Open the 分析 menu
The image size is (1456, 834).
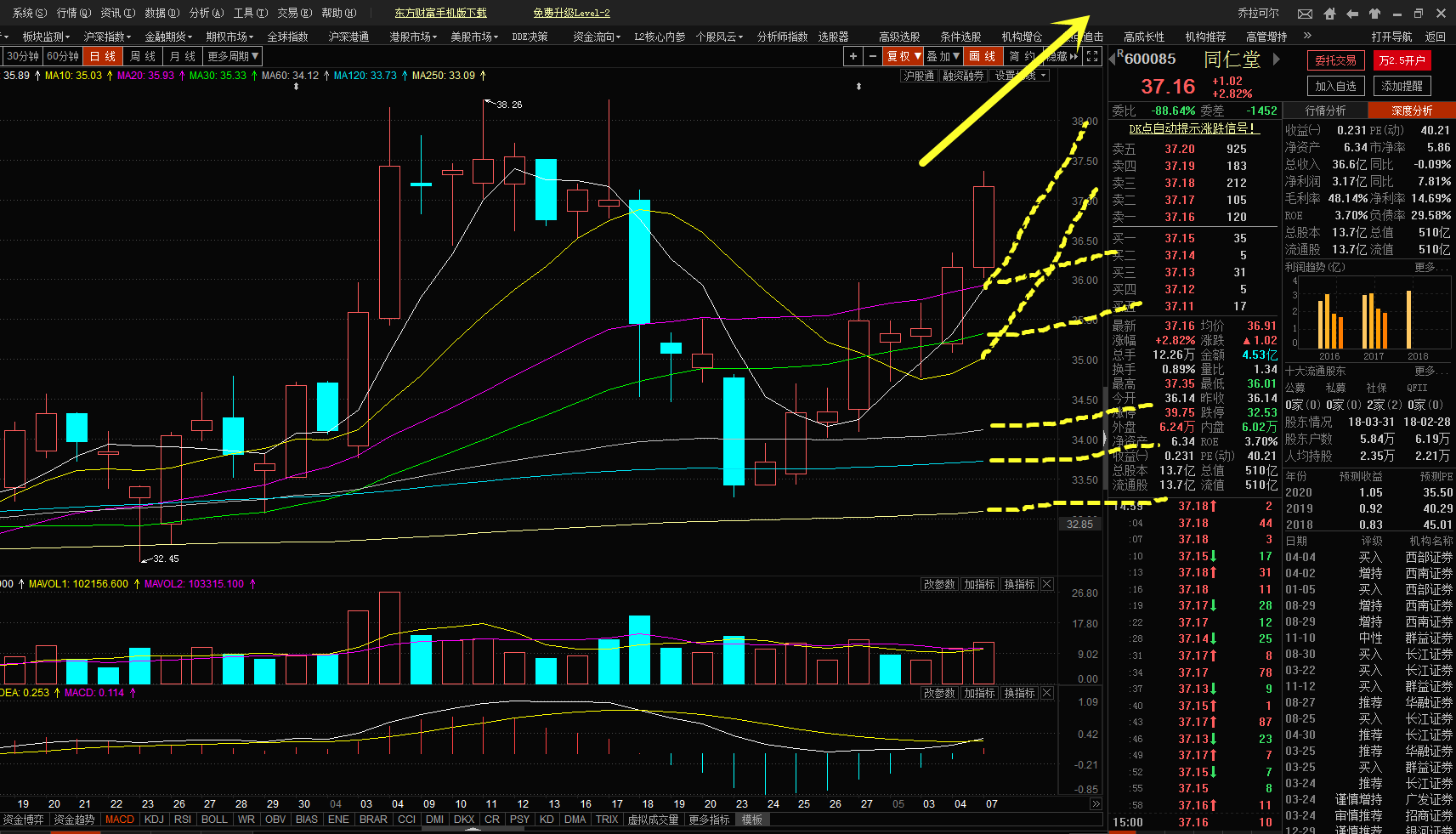206,13
